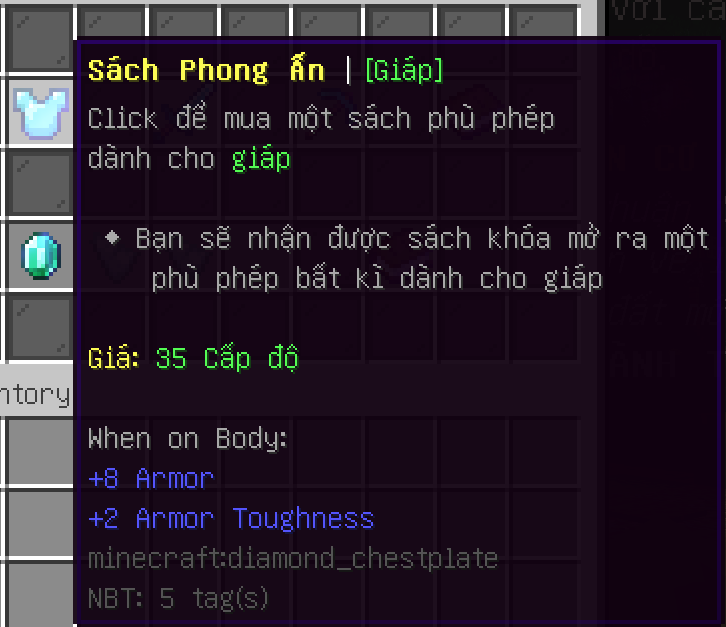Click the top-row pane slot above "Sách"
This screenshot has width=726, height=627.
point(111,23)
